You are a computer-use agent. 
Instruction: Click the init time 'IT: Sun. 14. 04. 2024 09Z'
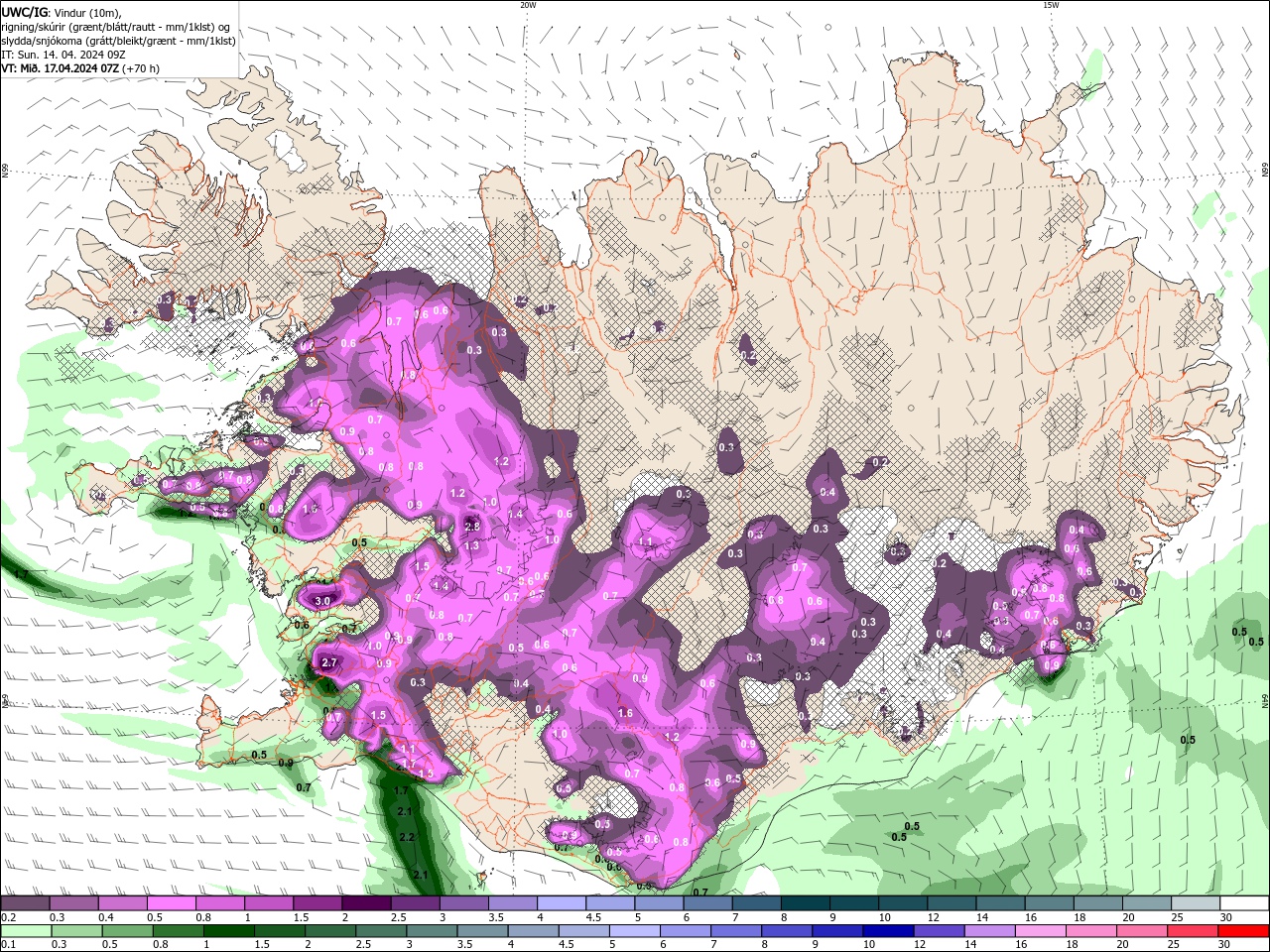coord(63,55)
